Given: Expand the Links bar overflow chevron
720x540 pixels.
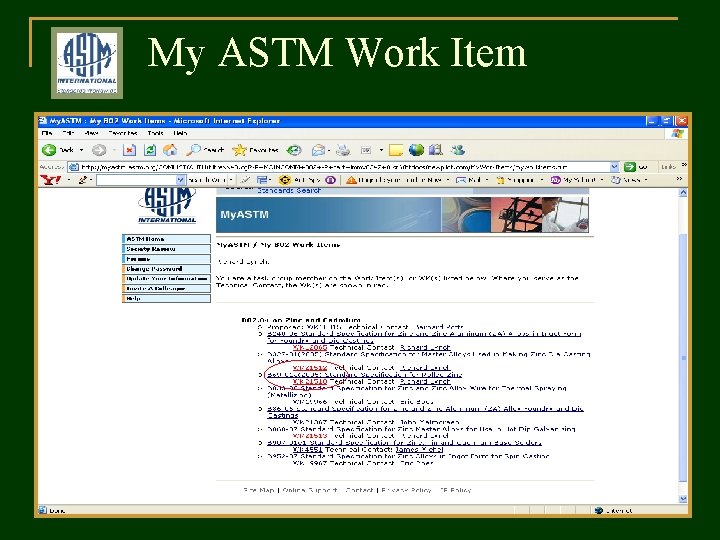Looking at the screenshot, I should tap(684, 164).
